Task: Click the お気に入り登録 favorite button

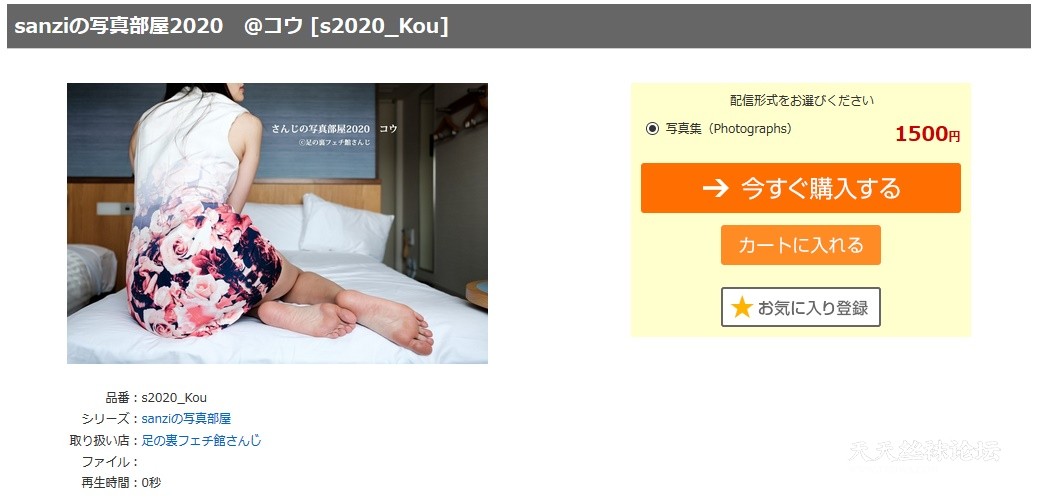Action: tap(801, 307)
